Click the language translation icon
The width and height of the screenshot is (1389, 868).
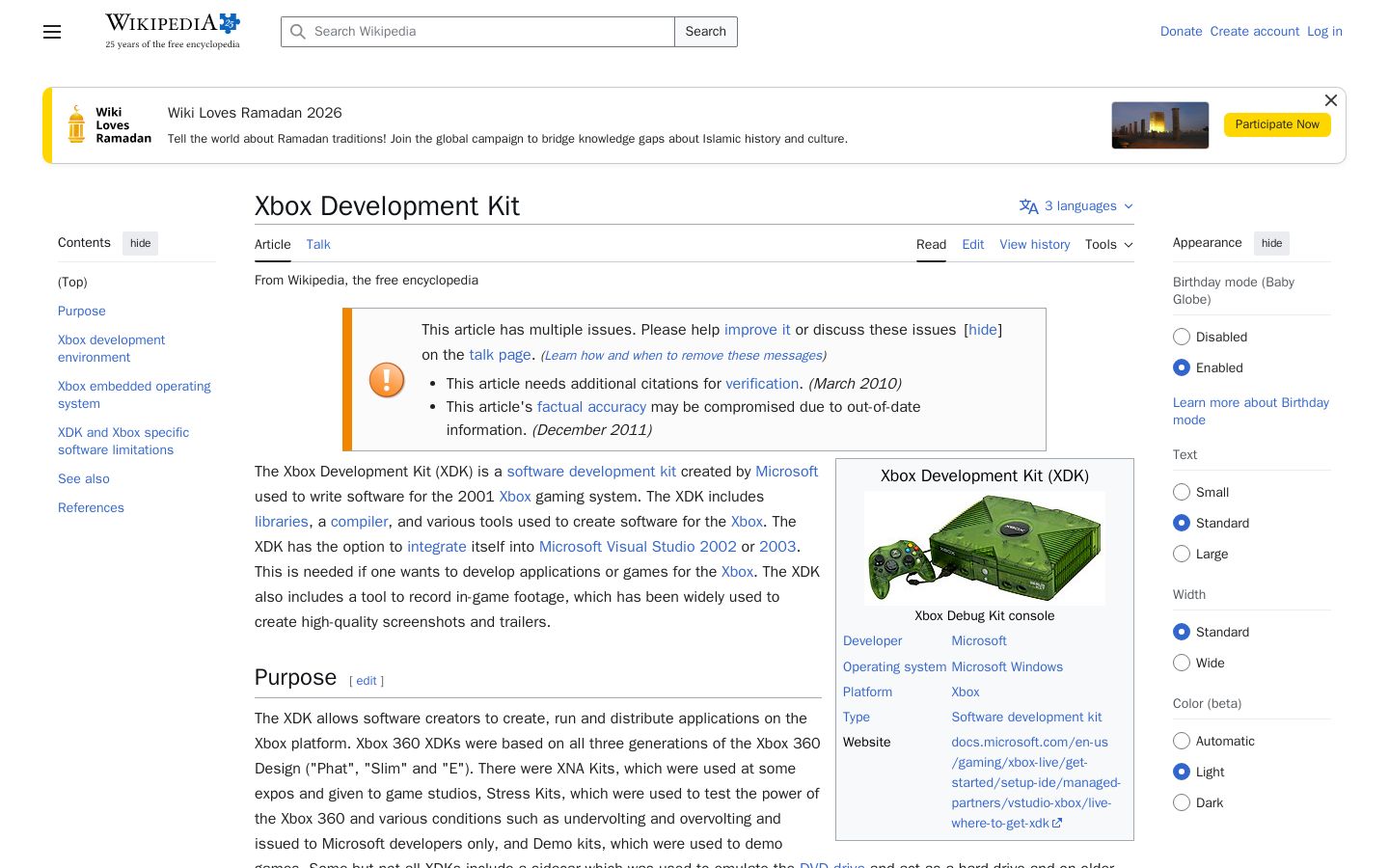(1028, 206)
